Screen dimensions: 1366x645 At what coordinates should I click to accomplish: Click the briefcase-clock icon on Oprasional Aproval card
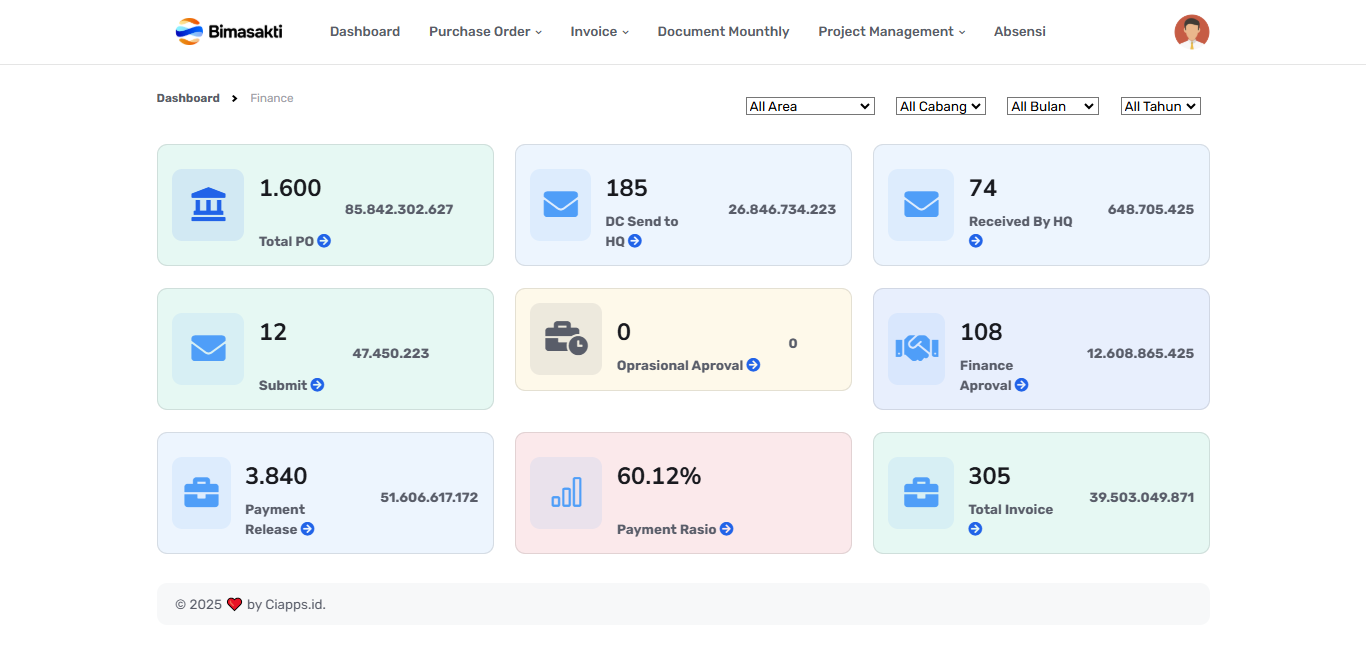click(566, 339)
